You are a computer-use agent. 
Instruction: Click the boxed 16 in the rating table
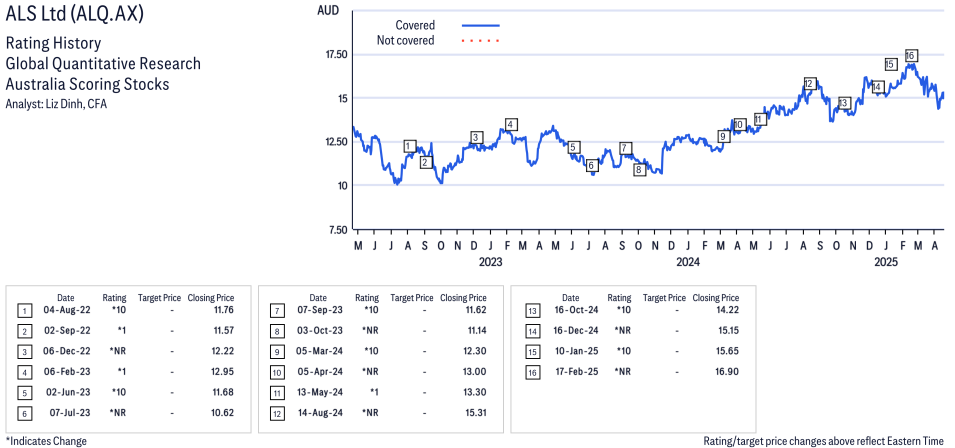(x=531, y=373)
